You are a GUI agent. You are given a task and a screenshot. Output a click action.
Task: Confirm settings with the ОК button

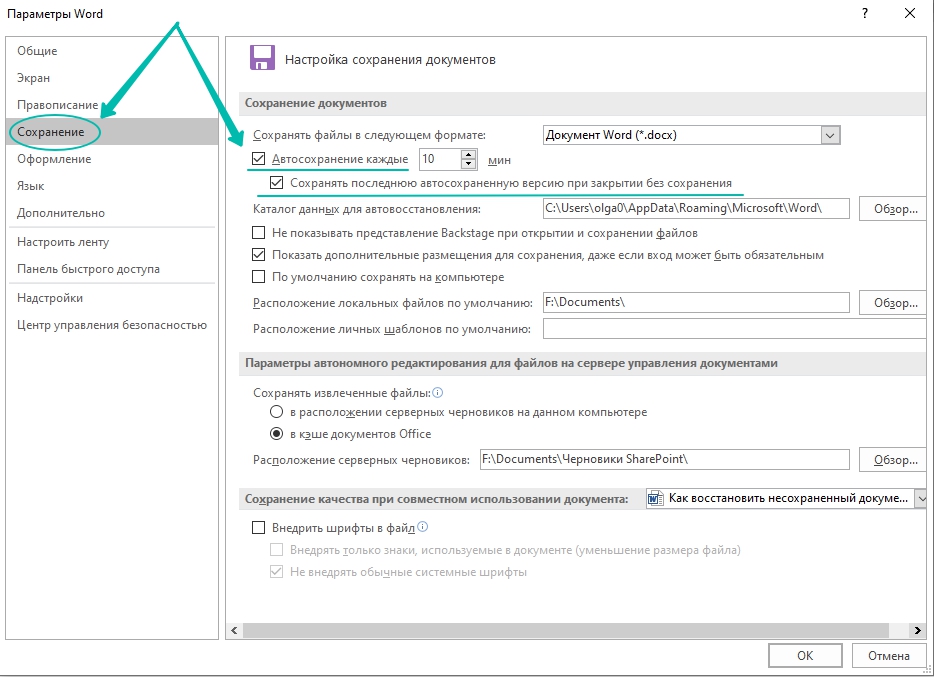[x=805, y=656]
